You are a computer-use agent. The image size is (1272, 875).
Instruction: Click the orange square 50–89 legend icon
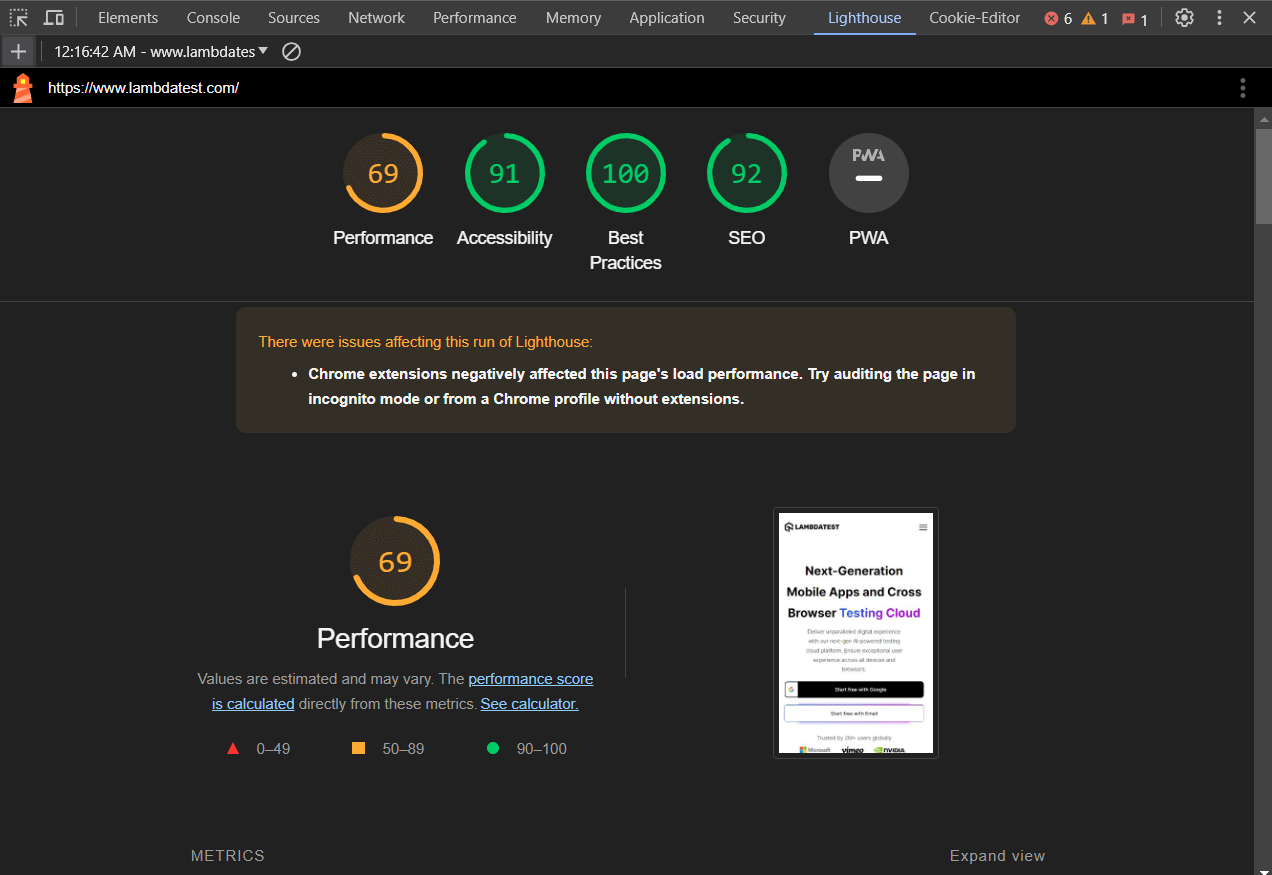359,748
